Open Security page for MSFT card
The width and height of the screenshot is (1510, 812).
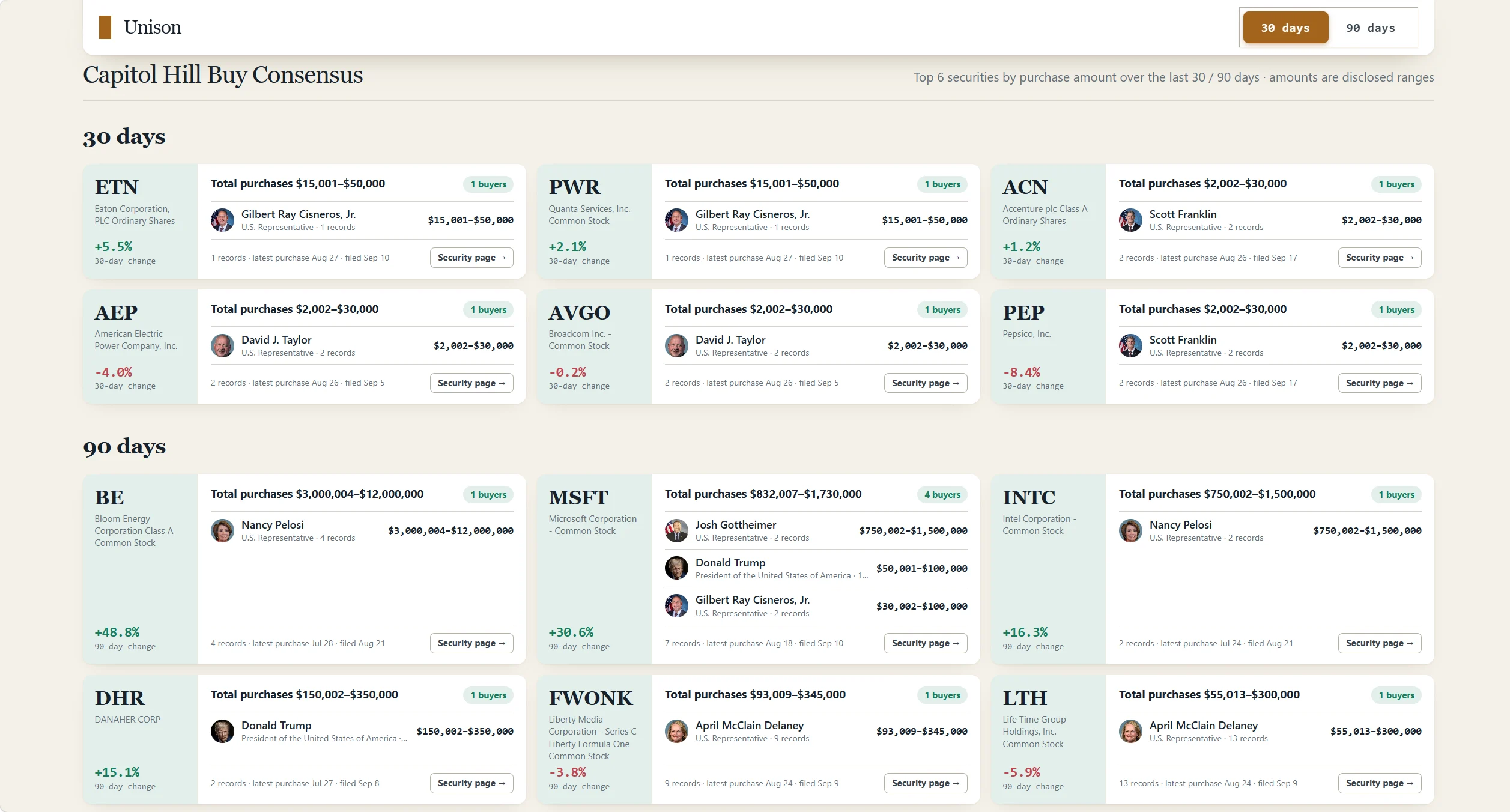[x=926, y=643]
